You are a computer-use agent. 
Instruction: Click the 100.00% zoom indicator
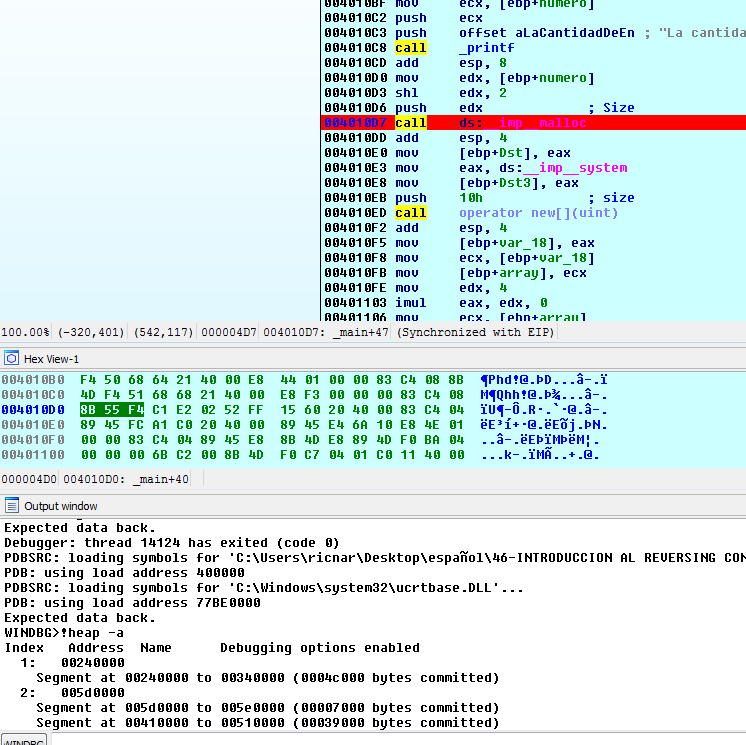pos(25,332)
